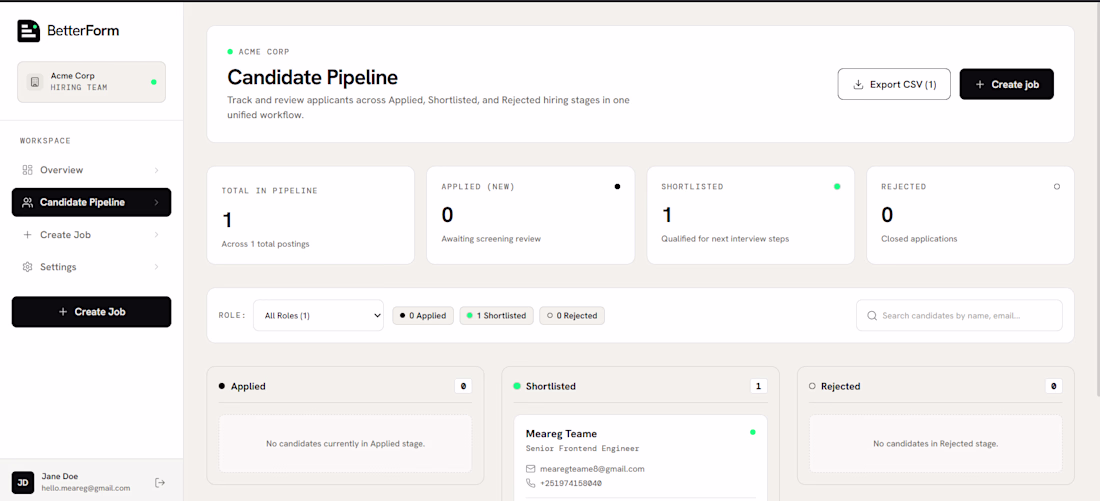Click the green status dot in the Acme Corp team box
The image size is (1100, 501).
pos(154,82)
